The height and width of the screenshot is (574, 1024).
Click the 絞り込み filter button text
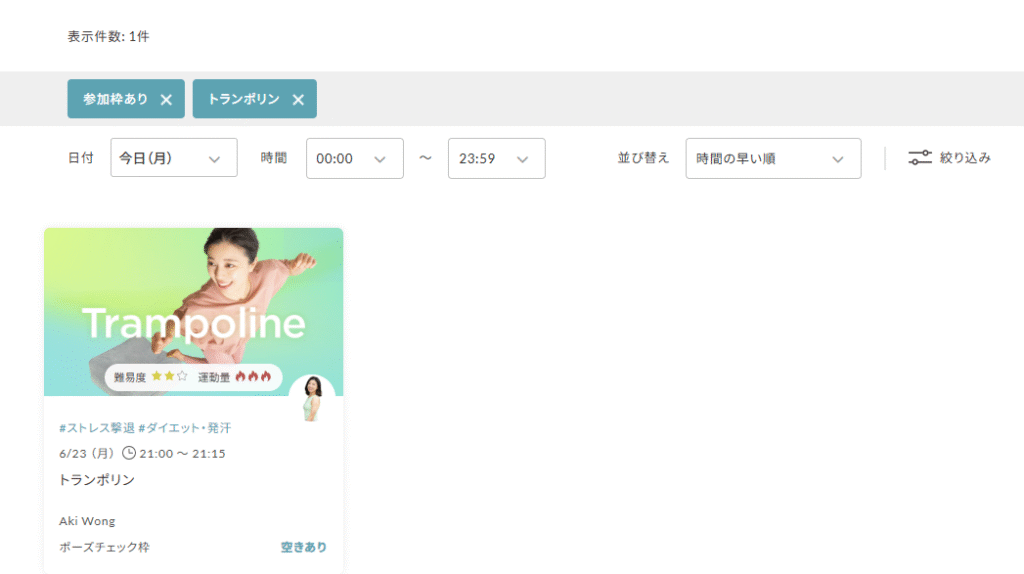tap(965, 157)
